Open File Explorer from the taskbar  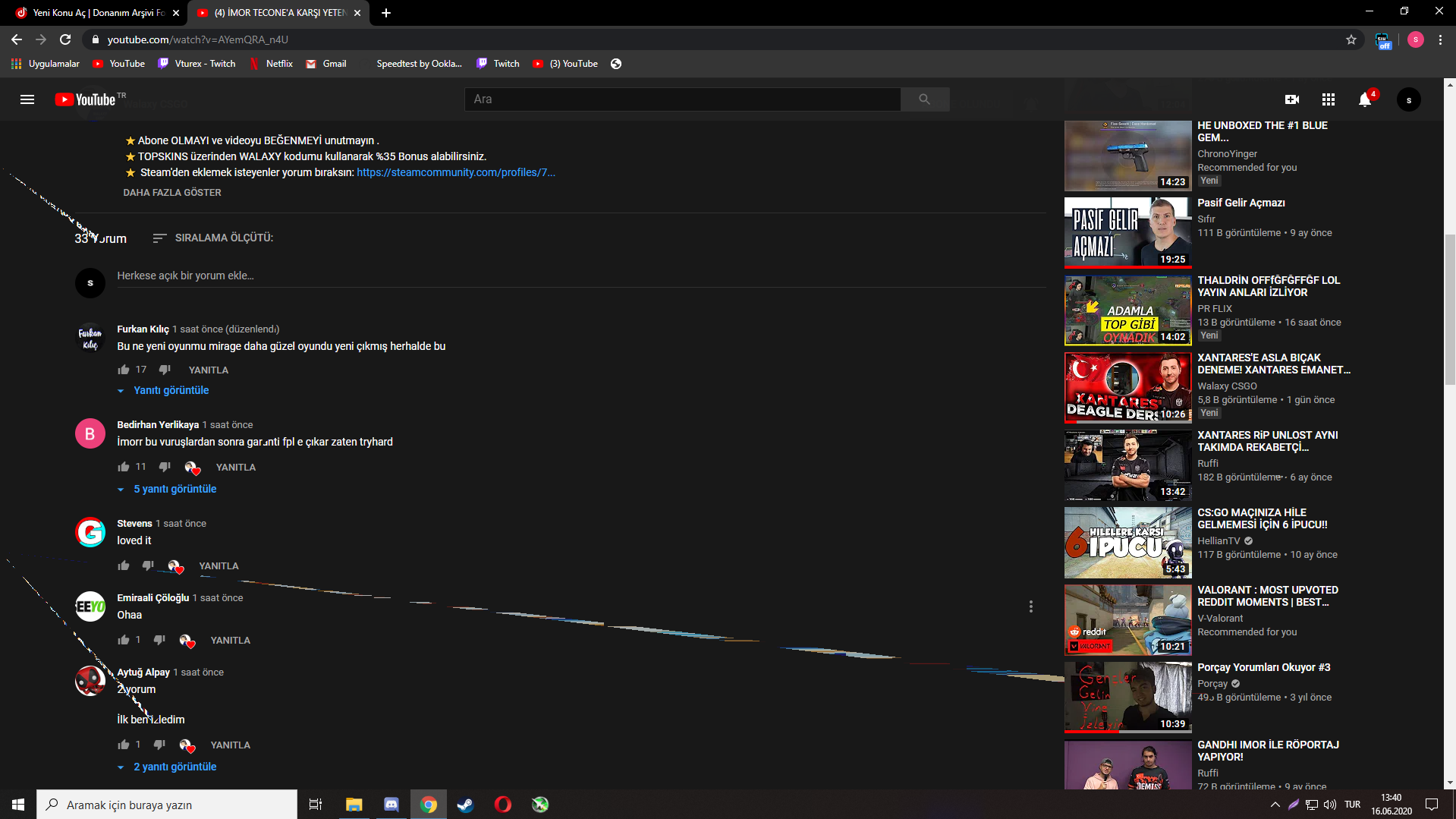pos(354,805)
